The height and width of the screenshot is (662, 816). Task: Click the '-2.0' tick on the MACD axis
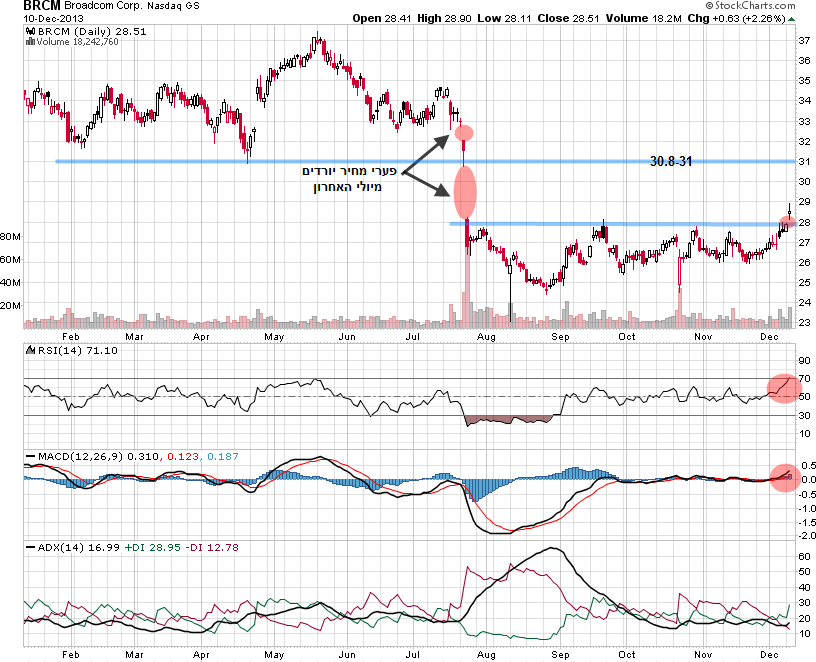coord(805,536)
